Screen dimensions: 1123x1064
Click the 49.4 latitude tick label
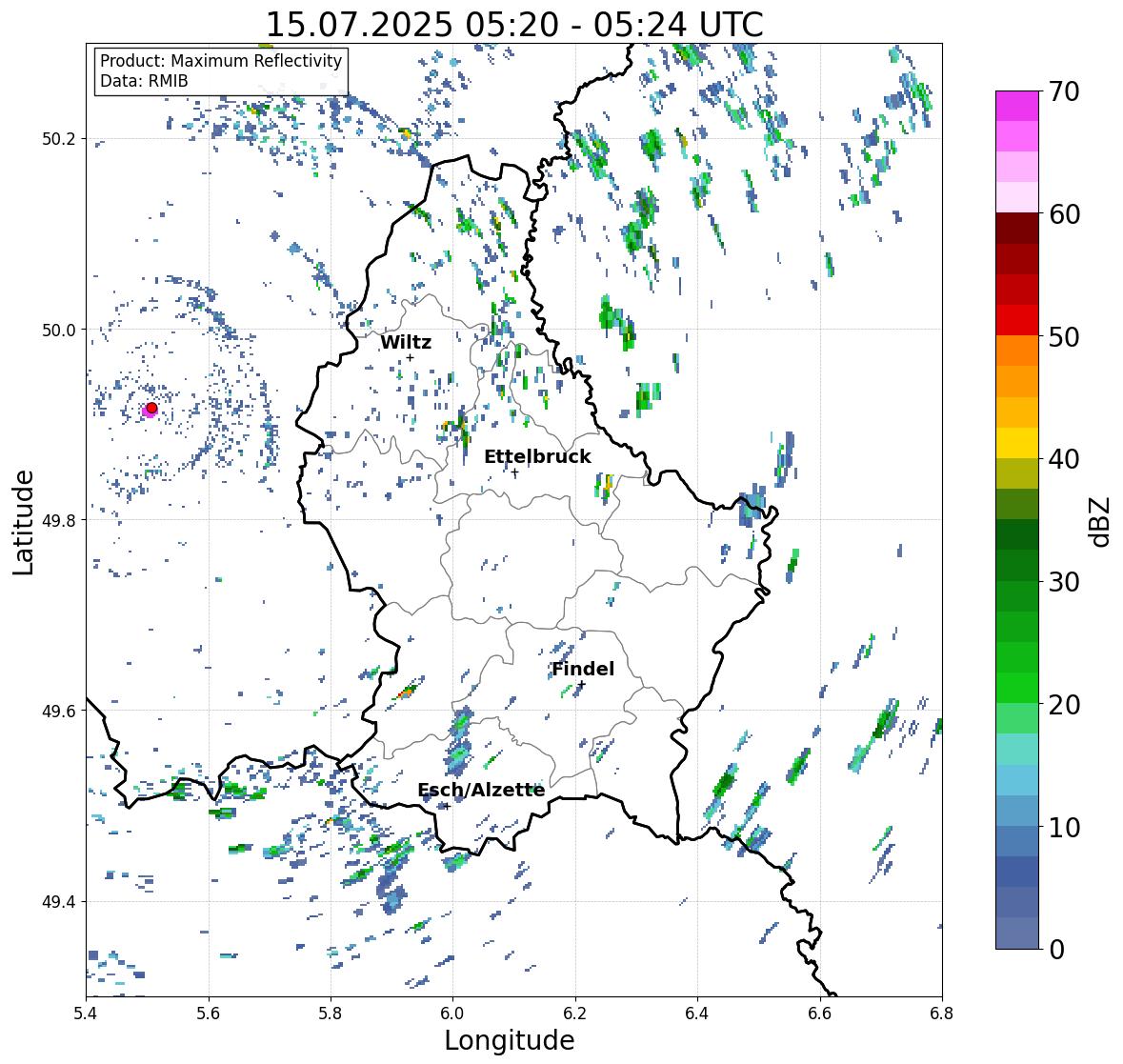(59, 902)
